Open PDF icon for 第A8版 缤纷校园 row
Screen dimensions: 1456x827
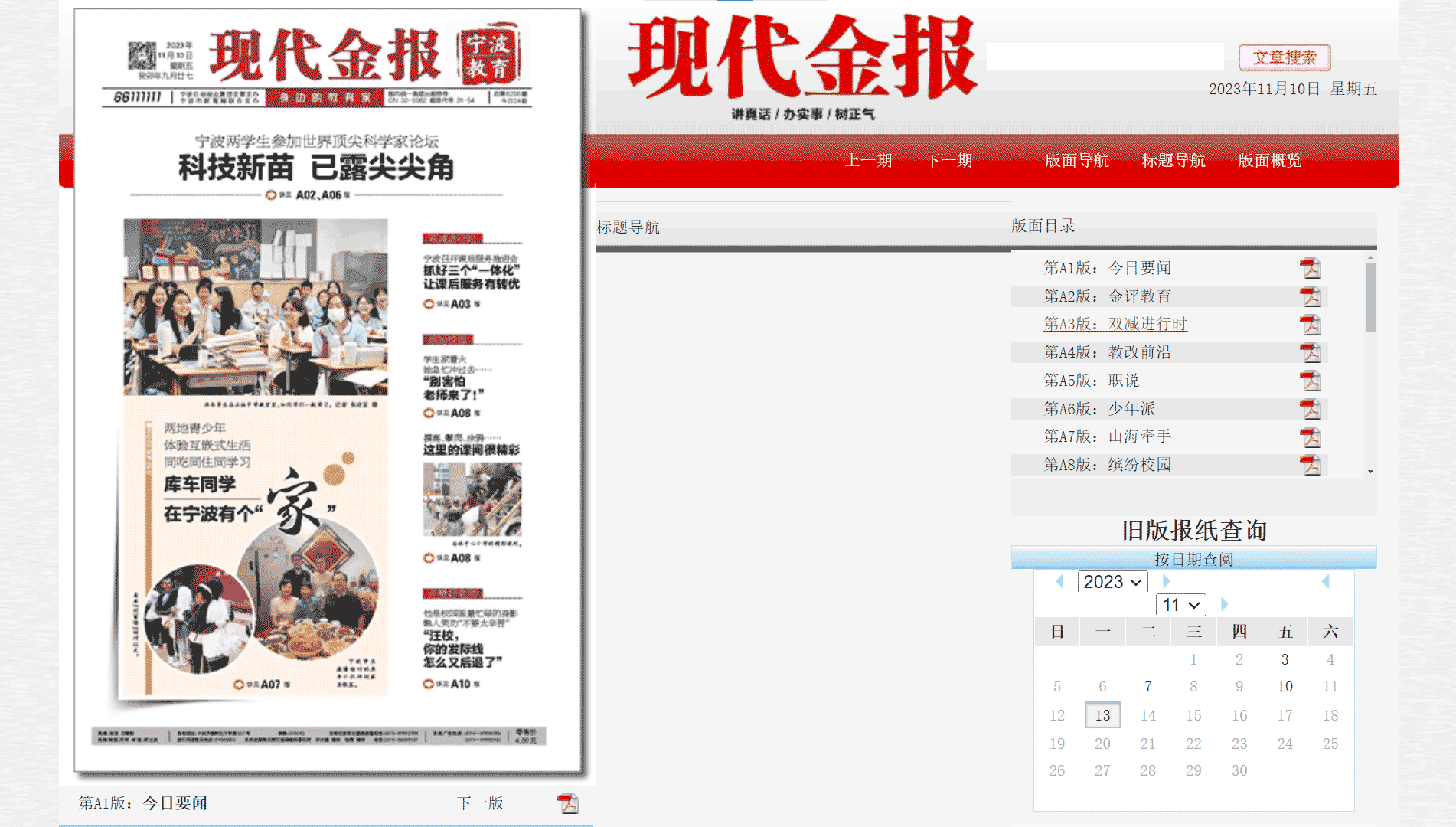(1311, 465)
